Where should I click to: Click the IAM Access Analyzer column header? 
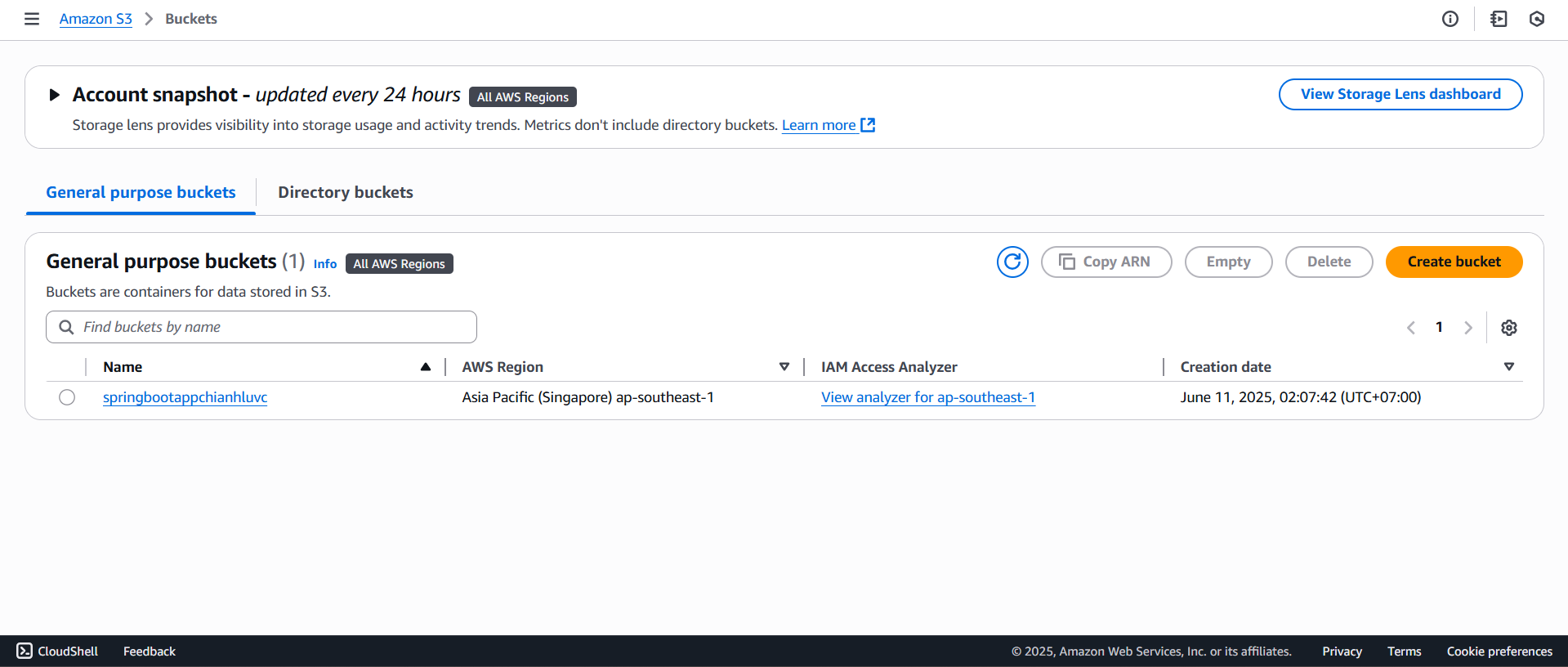889,367
